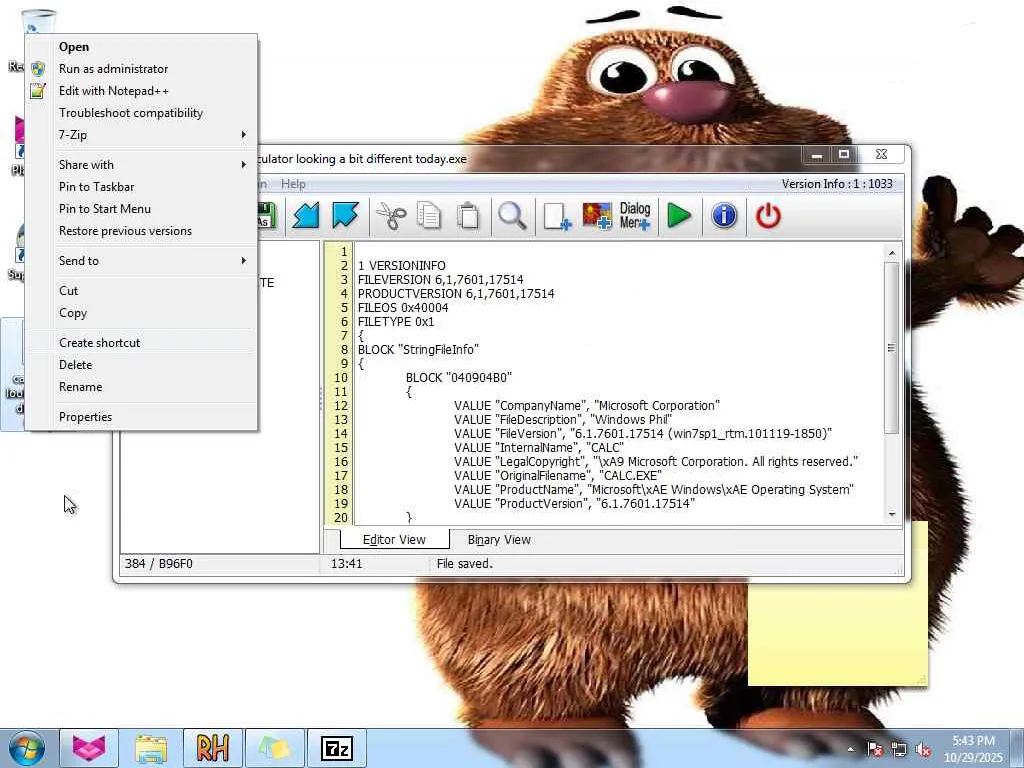Expand the Share with submenu
Screen dimensions: 1024x768
[x=142, y=165]
